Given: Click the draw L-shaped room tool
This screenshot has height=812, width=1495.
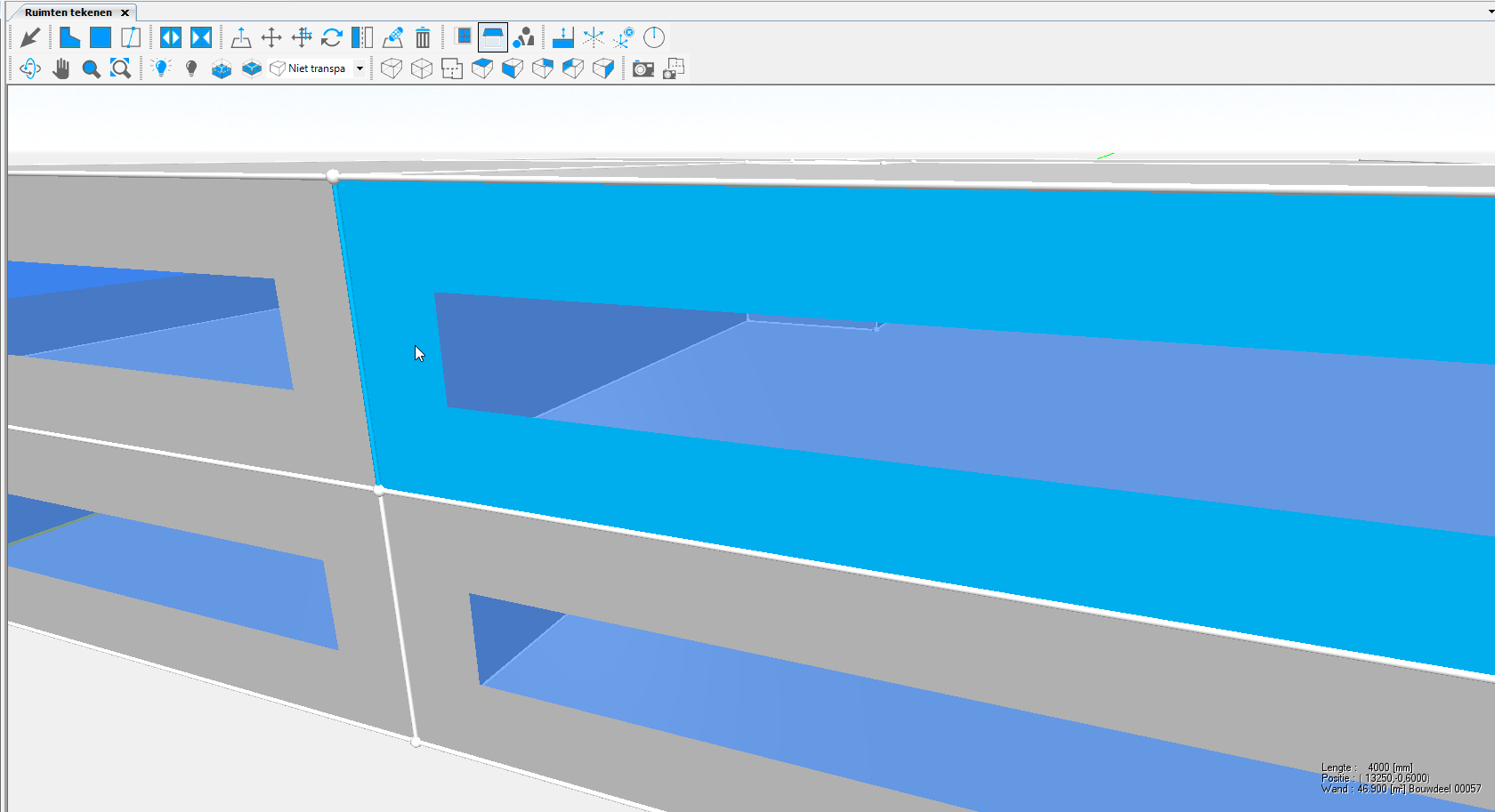Looking at the screenshot, I should tap(69, 37).
